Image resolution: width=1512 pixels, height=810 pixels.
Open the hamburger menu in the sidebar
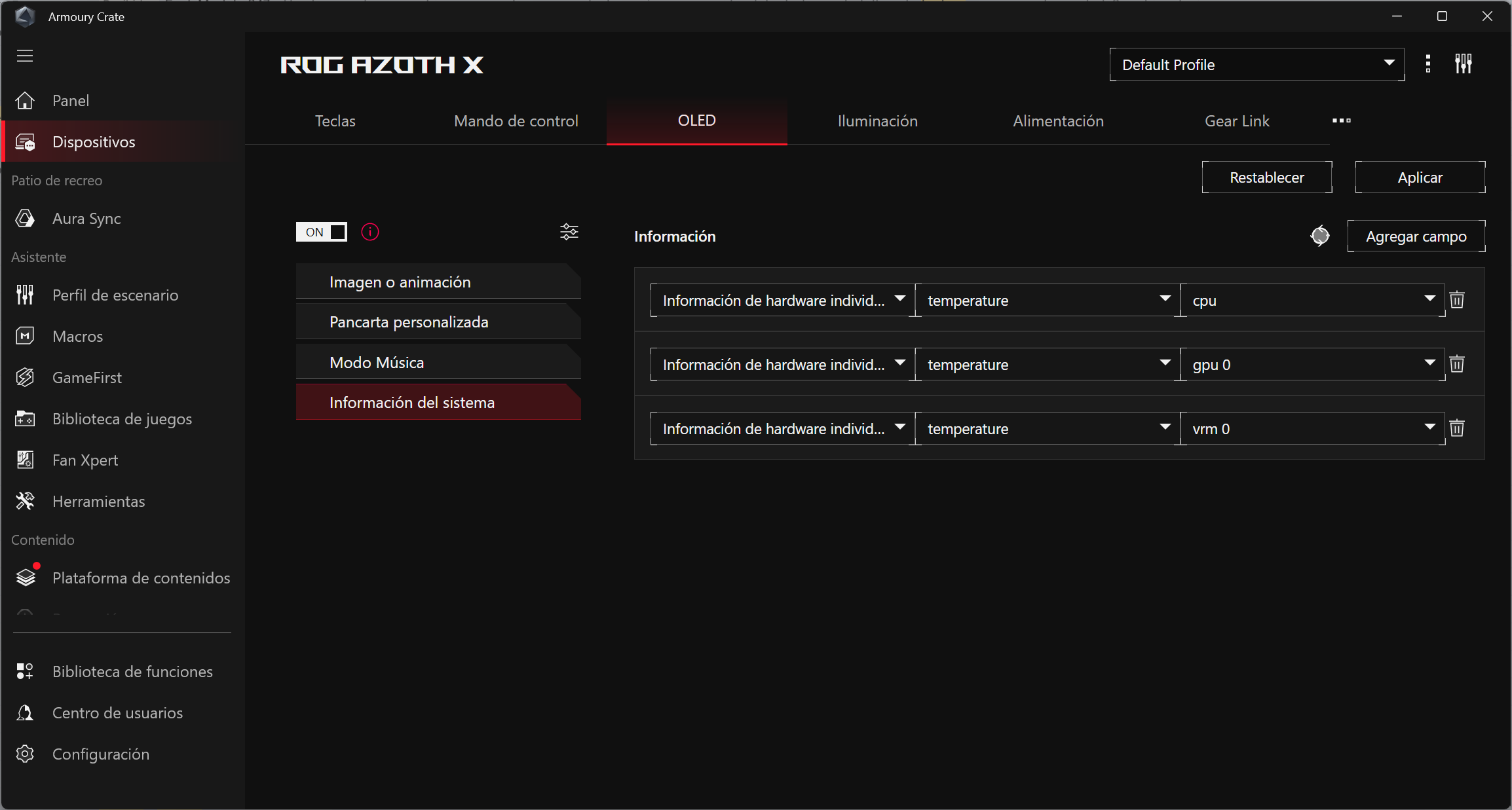(25, 56)
